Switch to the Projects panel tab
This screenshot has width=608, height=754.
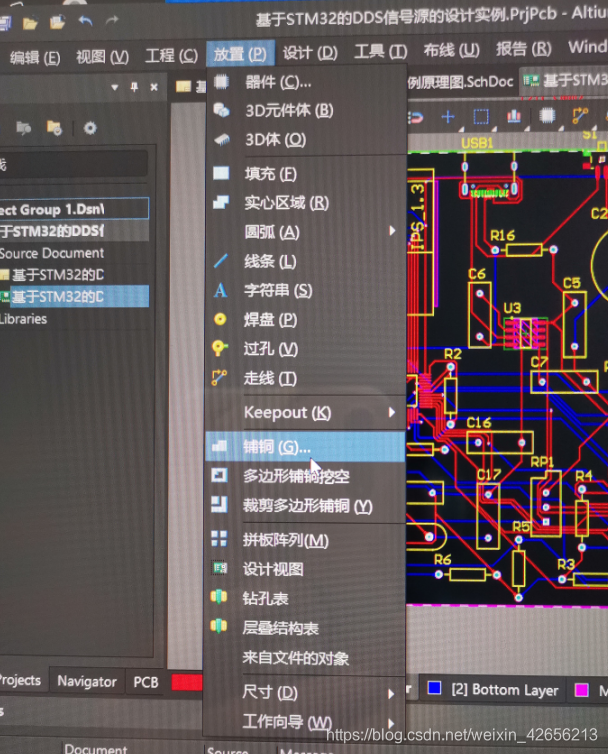[x=21, y=680]
